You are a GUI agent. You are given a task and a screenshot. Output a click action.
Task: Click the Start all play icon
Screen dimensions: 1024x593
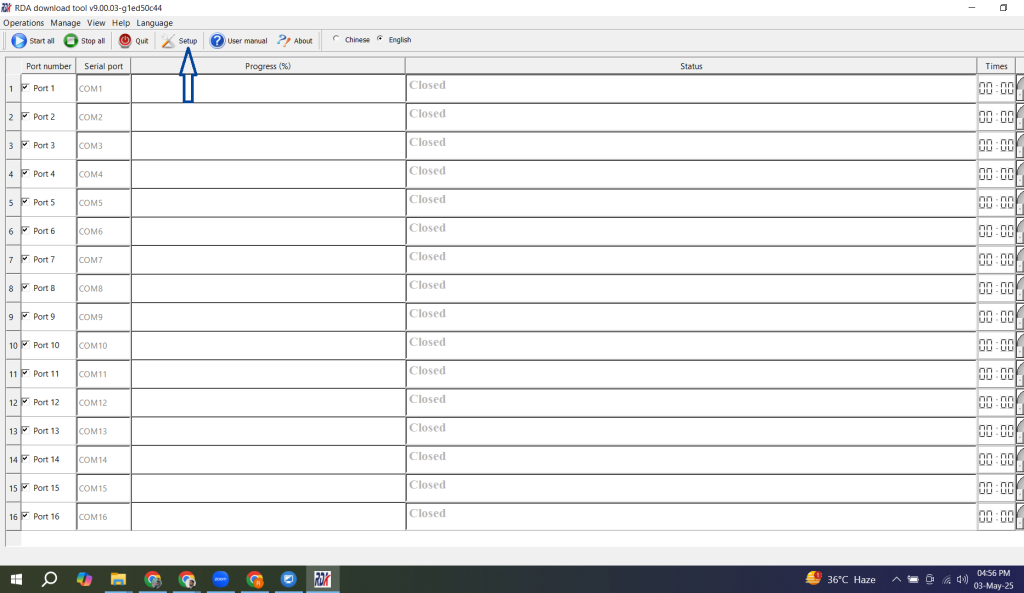(19, 41)
